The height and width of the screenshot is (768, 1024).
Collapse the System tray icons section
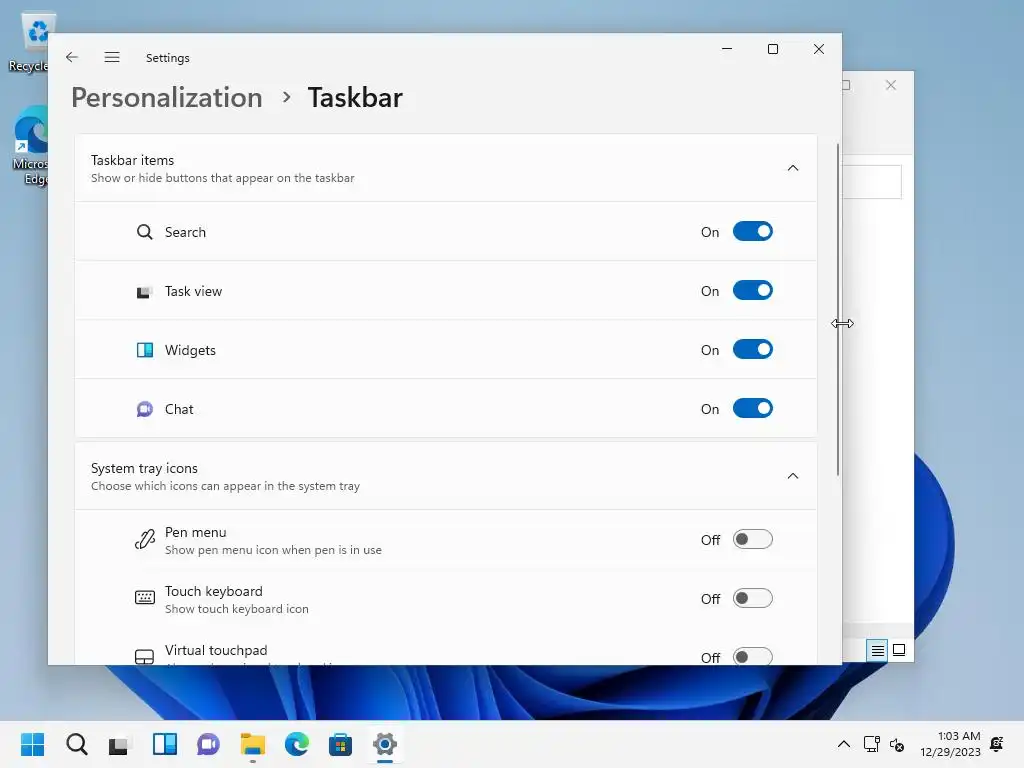point(792,476)
